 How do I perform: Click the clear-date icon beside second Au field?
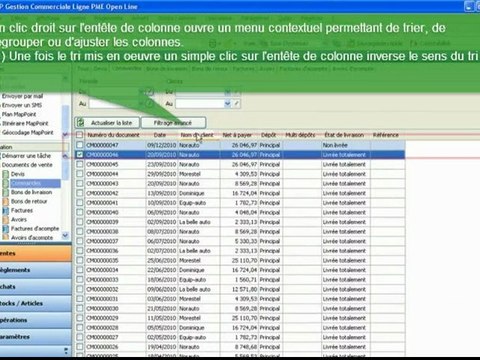[x=237, y=104]
